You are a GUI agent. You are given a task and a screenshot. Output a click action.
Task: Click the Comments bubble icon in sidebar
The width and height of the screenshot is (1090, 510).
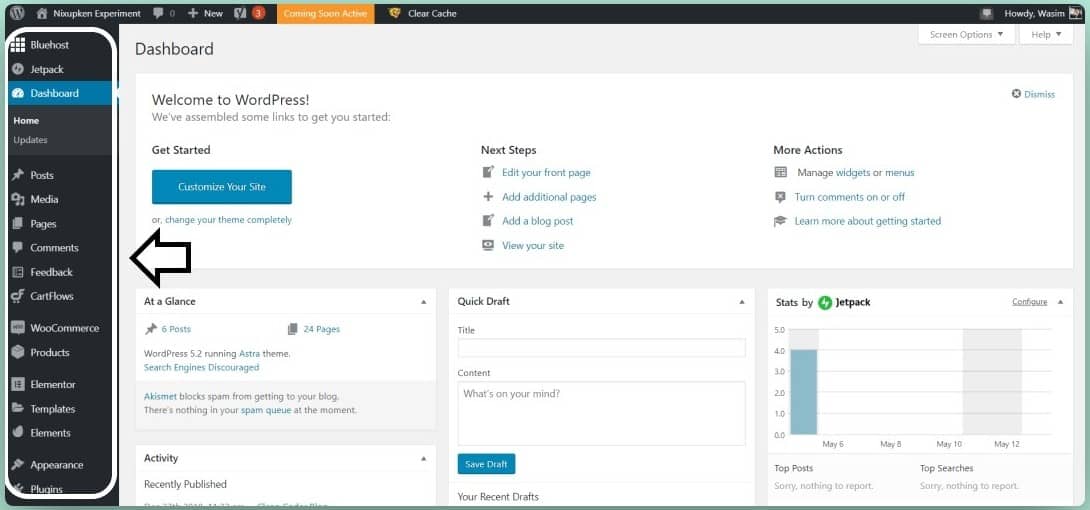[x=18, y=248]
